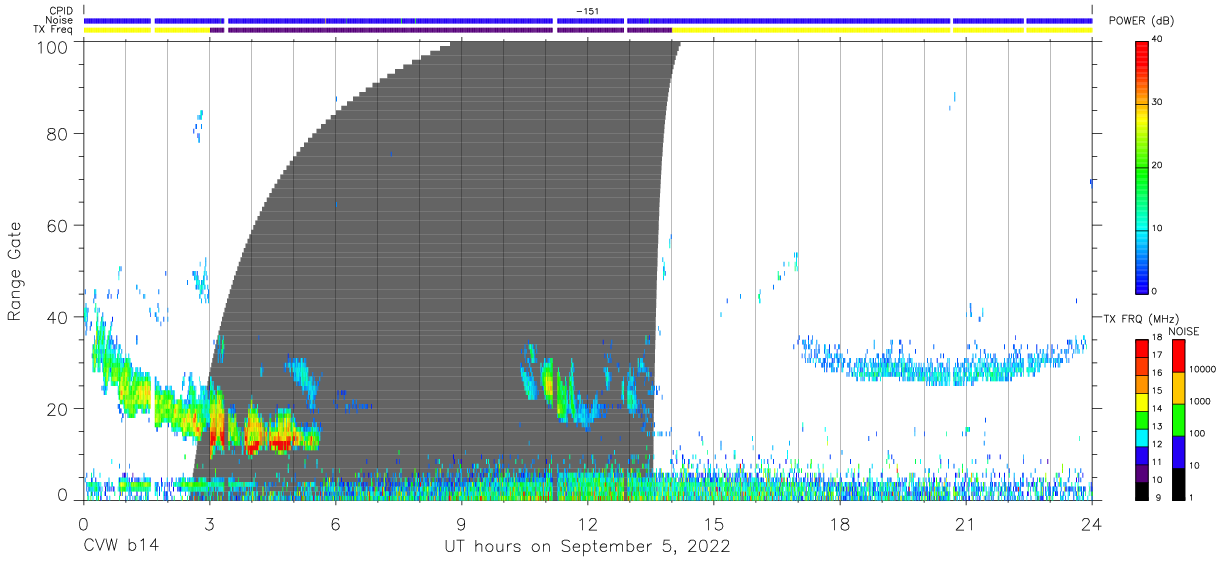
Task: Click the 'CPID' label at top left
Action: [x=60, y=11]
